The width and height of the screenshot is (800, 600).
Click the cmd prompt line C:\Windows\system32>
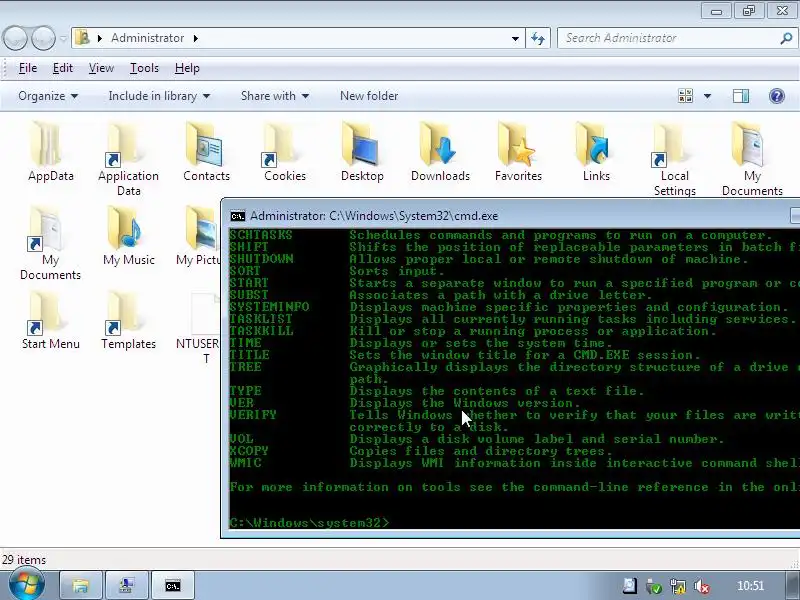click(309, 522)
